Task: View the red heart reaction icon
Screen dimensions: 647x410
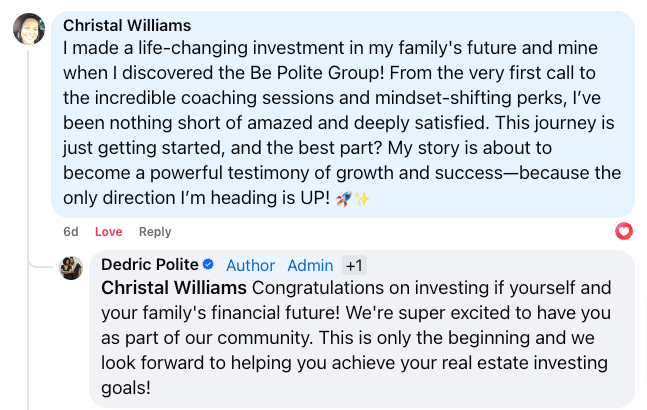Action: tap(623, 231)
